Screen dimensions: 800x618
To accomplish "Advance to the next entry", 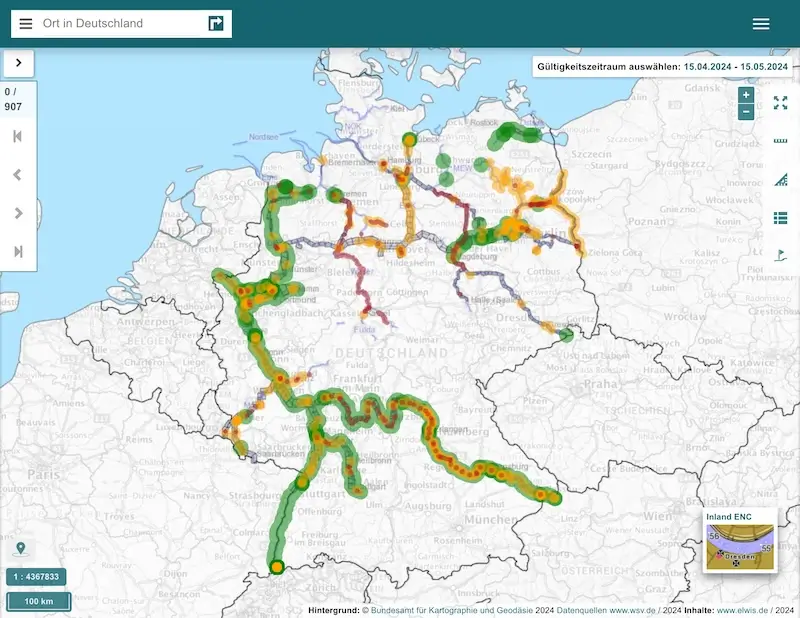I will pyautogui.click(x=18, y=213).
